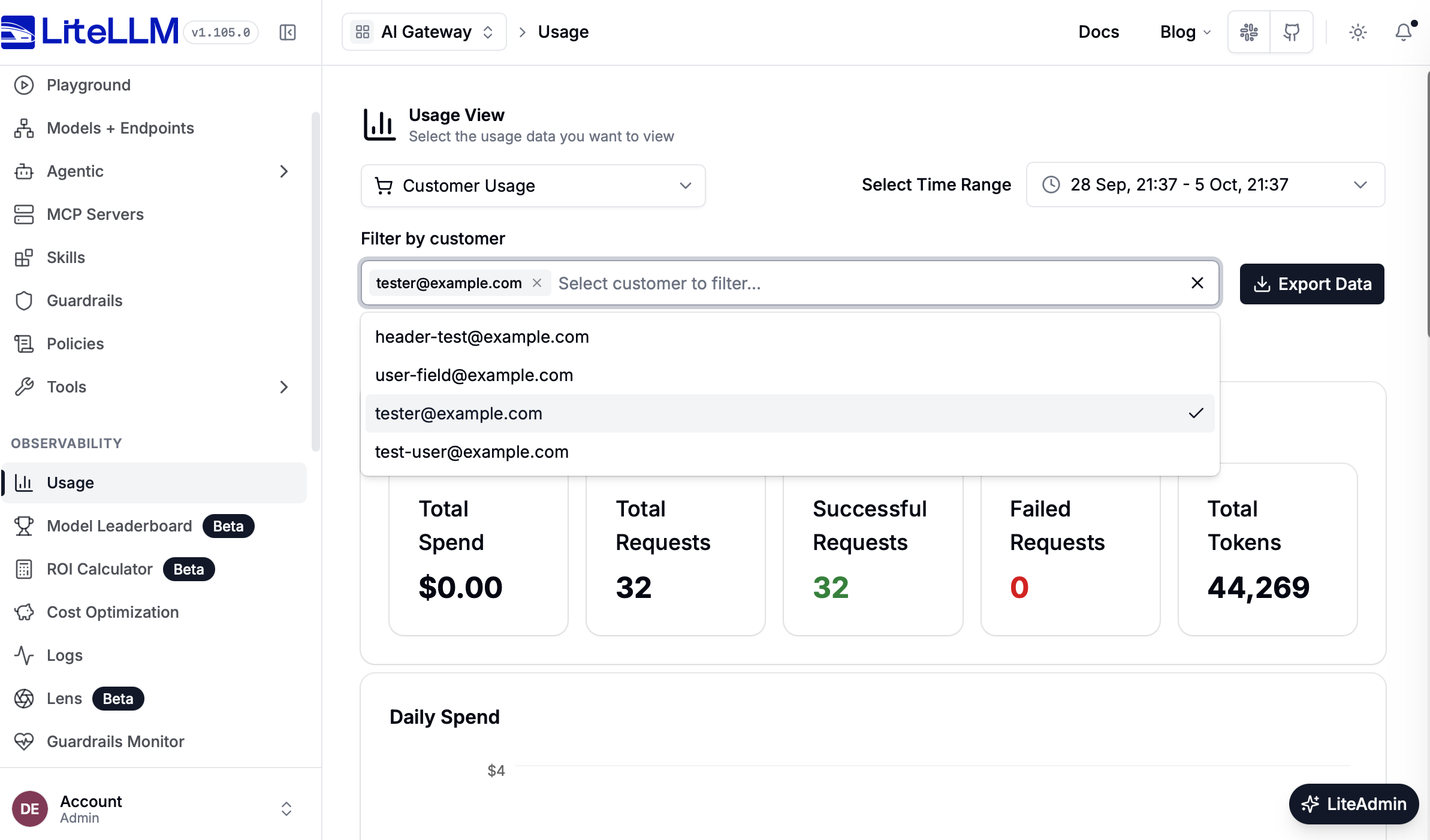Screen dimensions: 1430x840
Task: Click the sidebar scrollbar
Action: (x=316, y=282)
